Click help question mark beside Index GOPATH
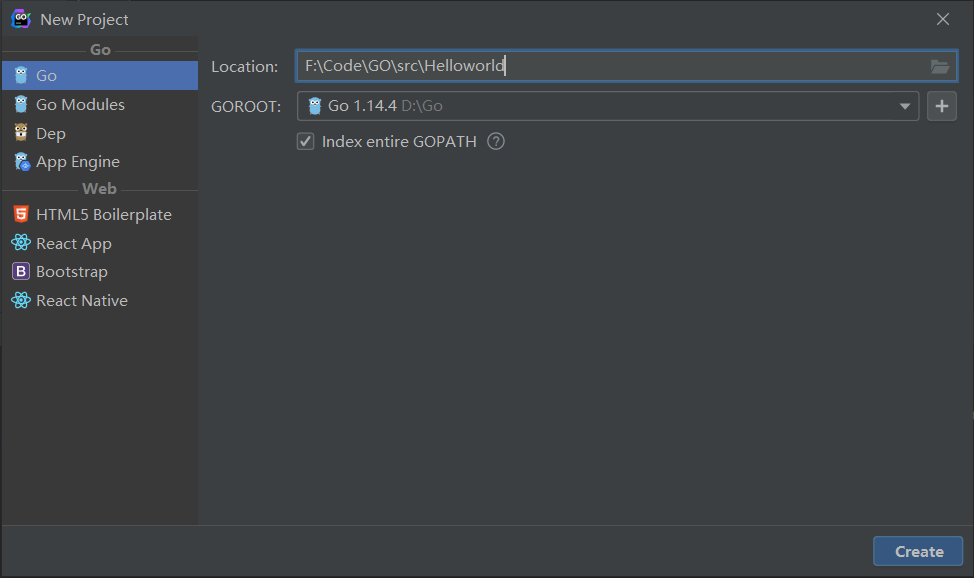 pyautogui.click(x=496, y=141)
